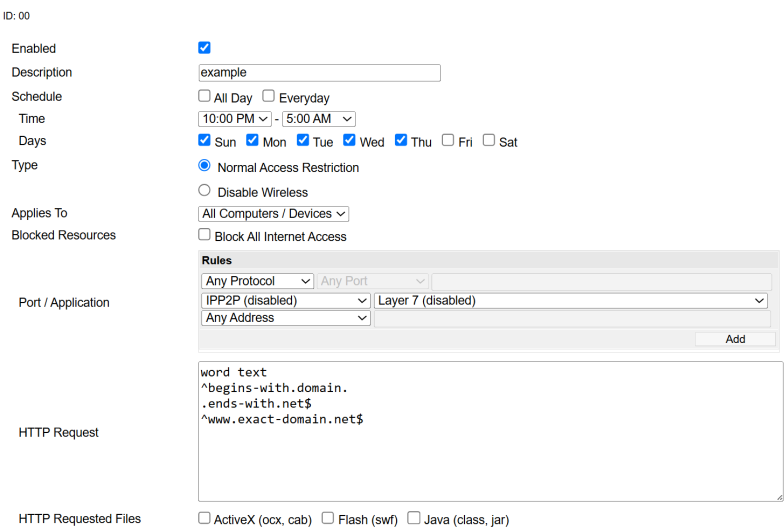Expand the IPP2P (disabled) dropdown

tap(286, 300)
